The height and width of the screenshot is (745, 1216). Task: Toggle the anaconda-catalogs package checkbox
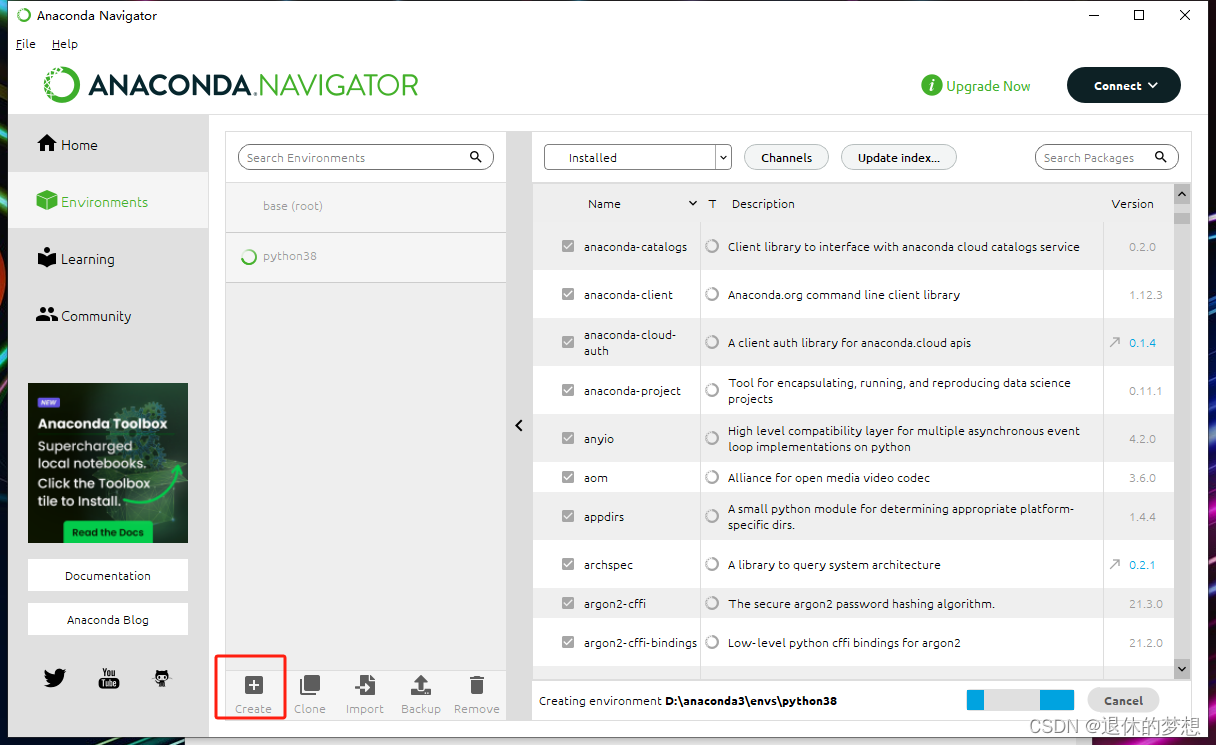tap(568, 246)
